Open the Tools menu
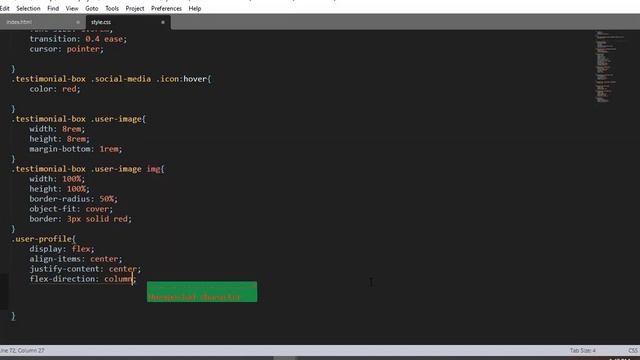This screenshot has height=360, width=640. (112, 8)
